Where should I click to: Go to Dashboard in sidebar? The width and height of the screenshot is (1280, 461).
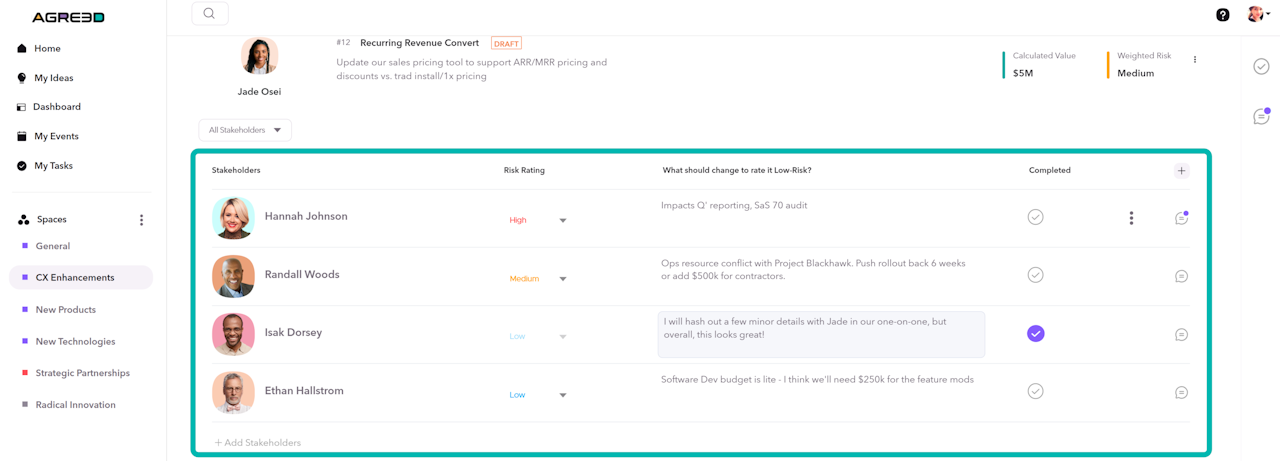point(56,107)
